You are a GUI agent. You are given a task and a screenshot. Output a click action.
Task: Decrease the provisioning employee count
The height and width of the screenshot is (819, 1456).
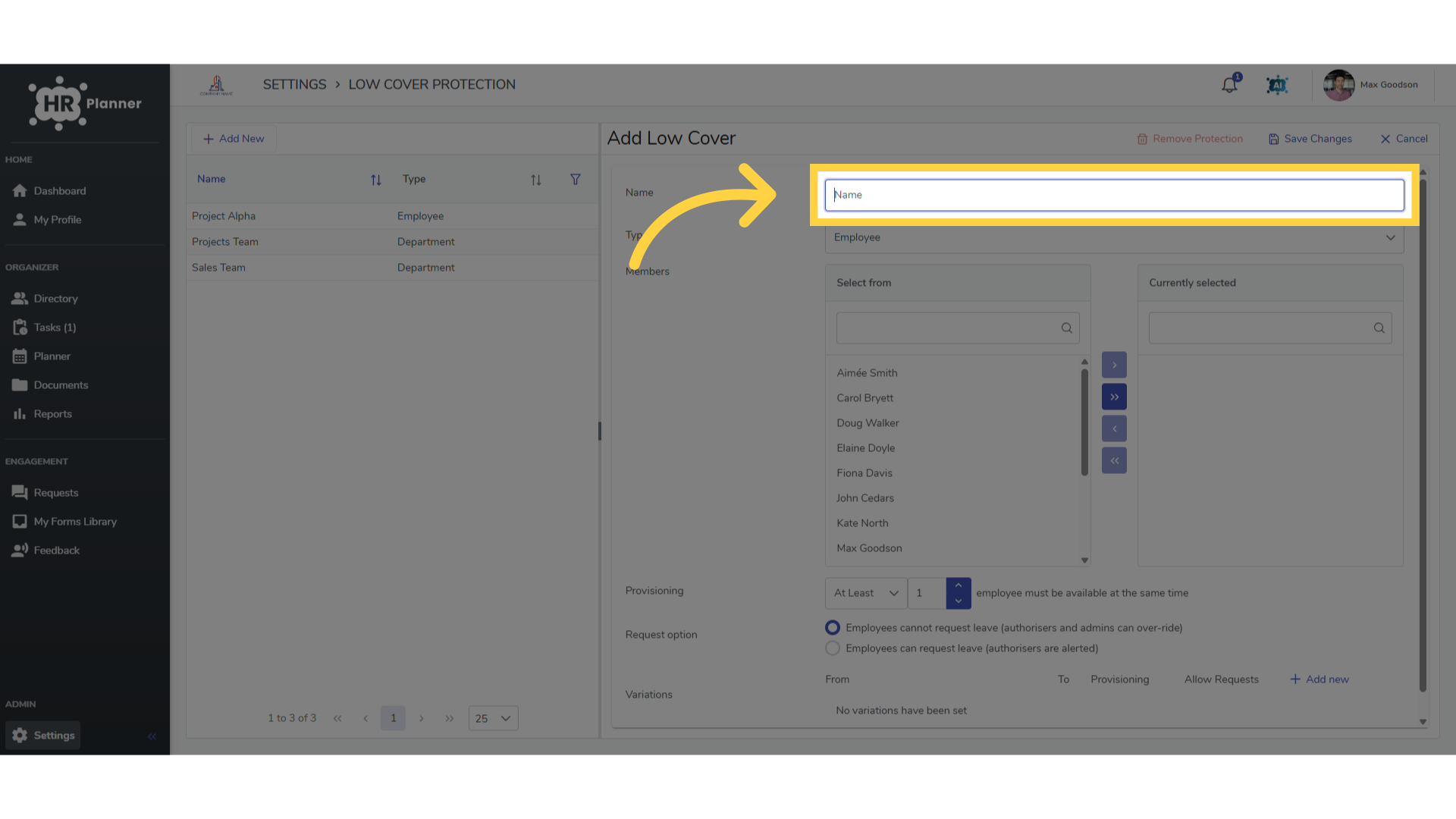pyautogui.click(x=959, y=601)
